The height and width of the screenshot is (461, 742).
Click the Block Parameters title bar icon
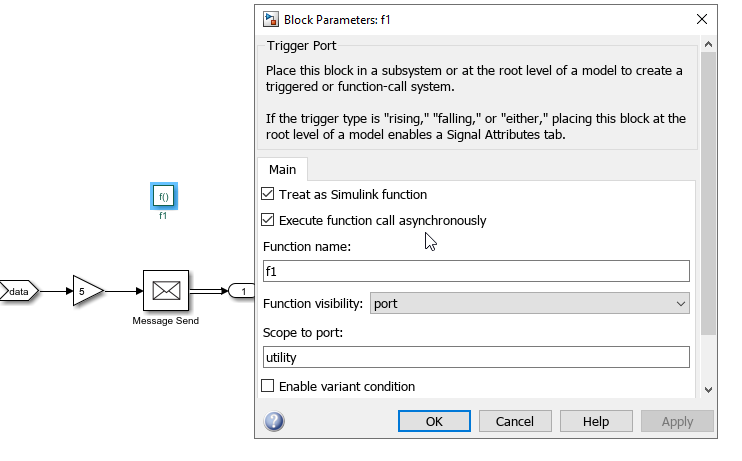[x=270, y=19]
